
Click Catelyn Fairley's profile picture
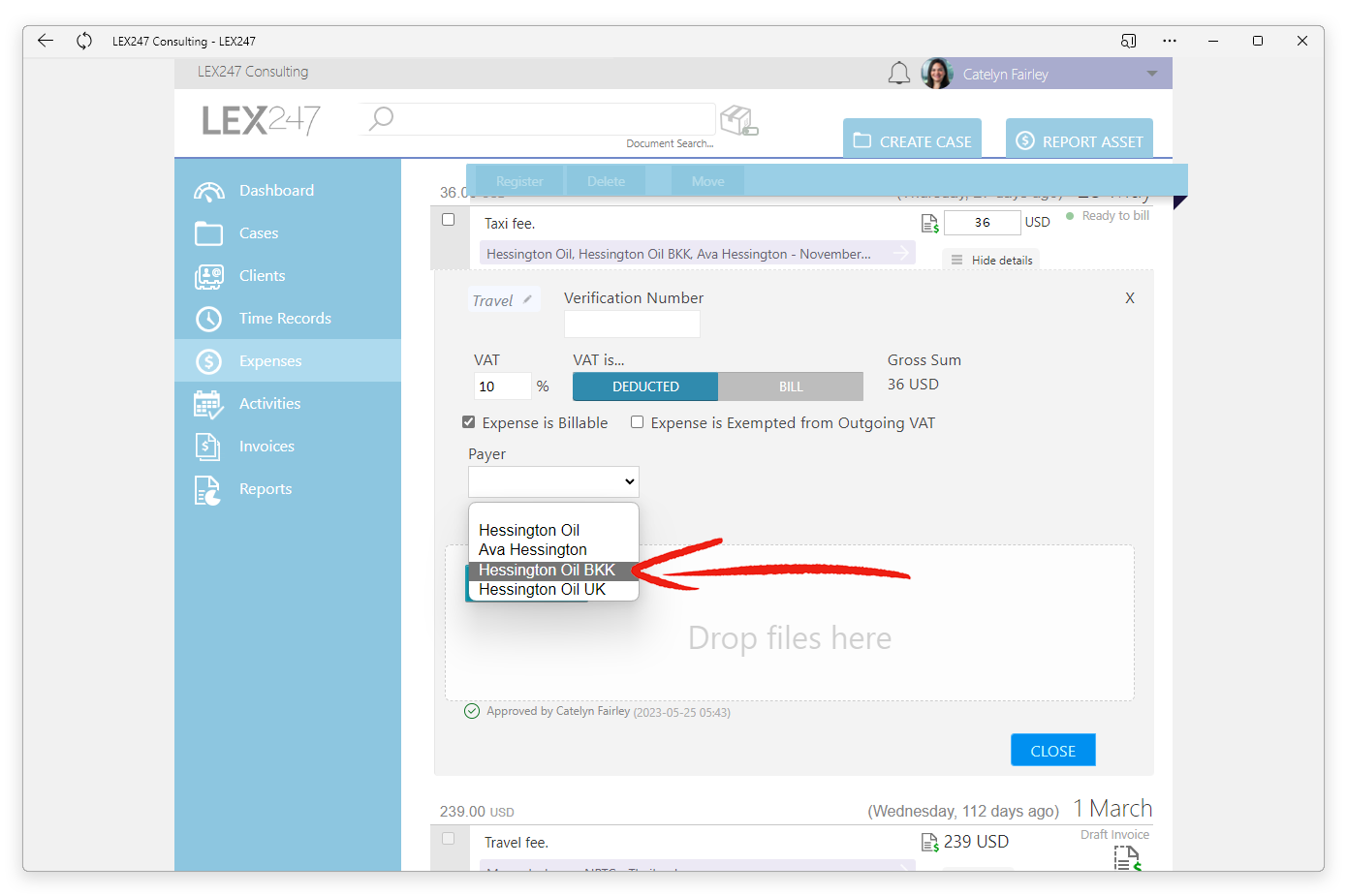click(x=937, y=74)
